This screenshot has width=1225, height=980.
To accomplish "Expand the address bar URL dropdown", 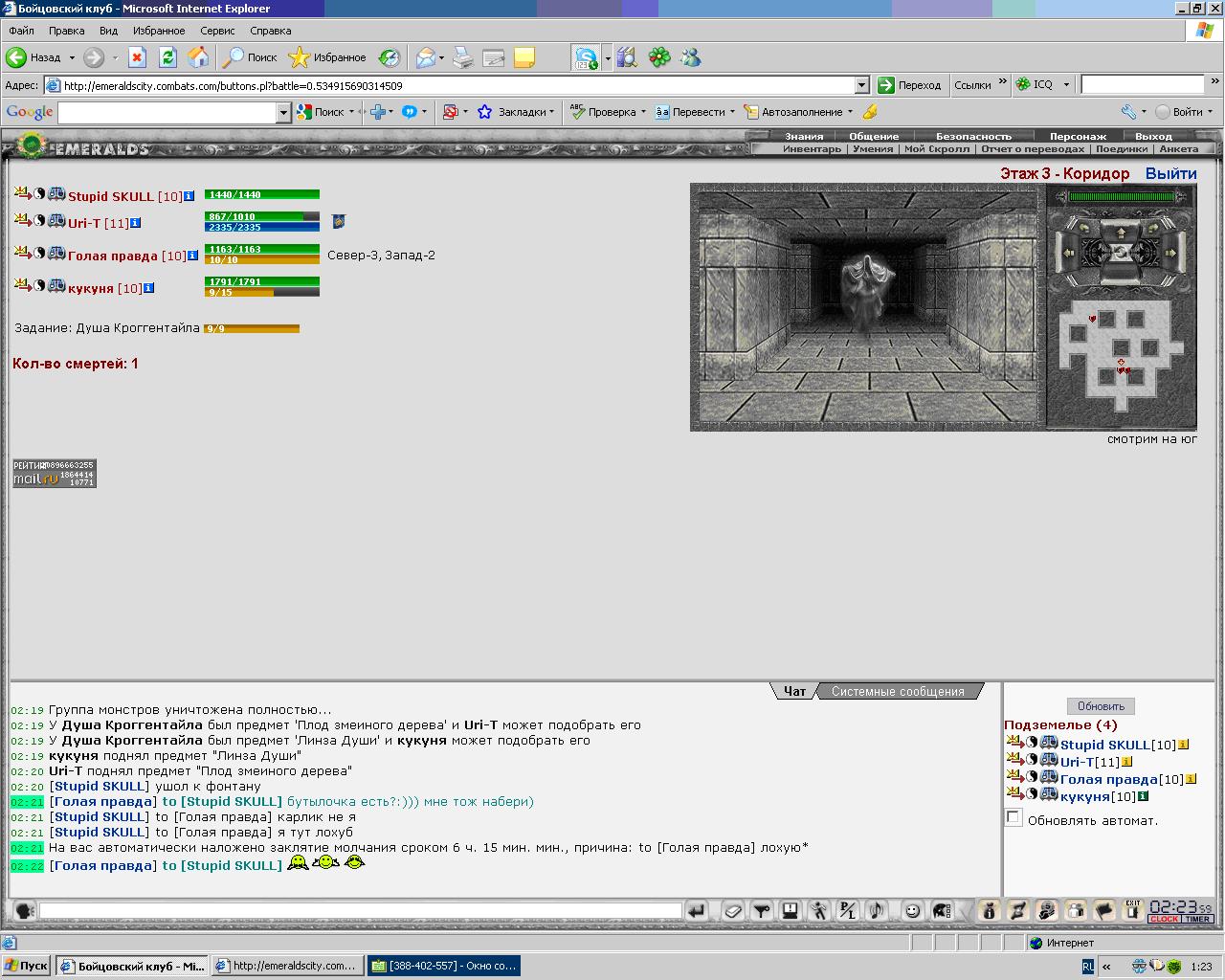I will click(x=862, y=85).
